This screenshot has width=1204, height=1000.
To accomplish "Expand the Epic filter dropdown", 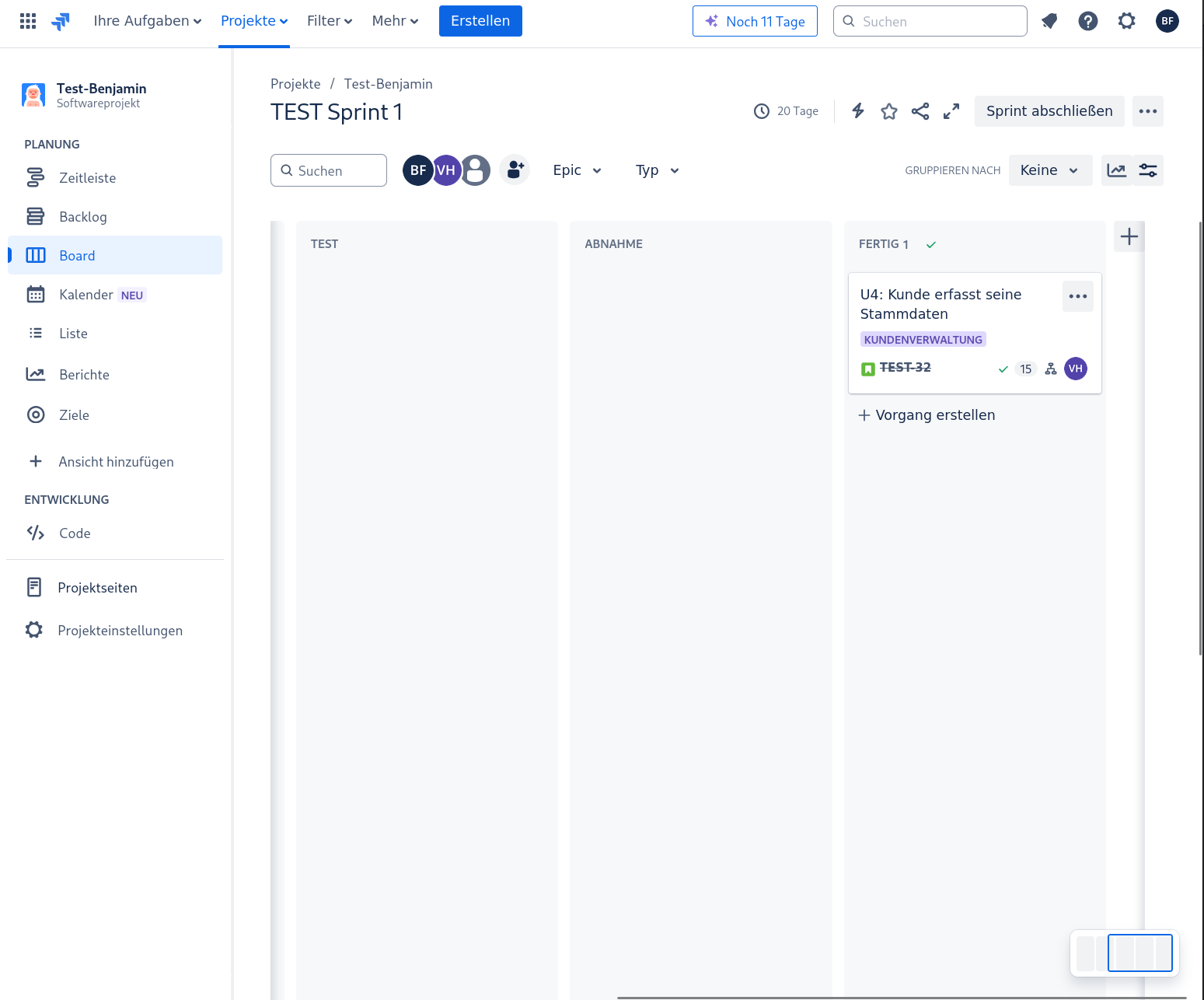I will point(577,170).
